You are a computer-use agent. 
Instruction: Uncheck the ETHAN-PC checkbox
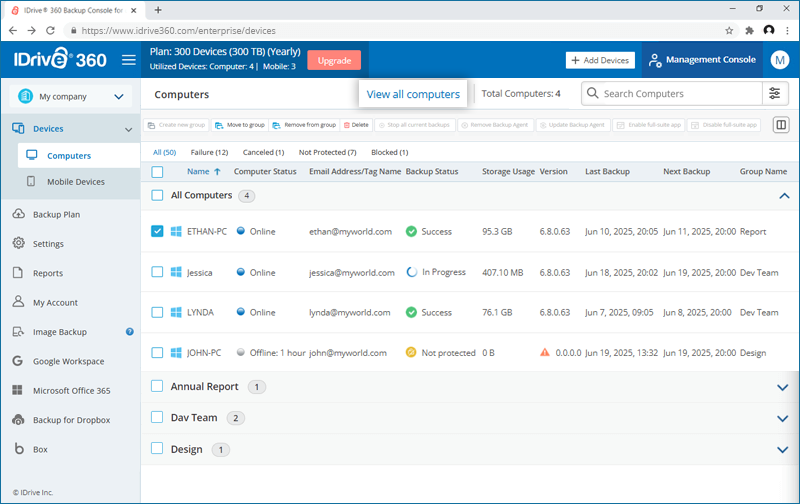pyautogui.click(x=157, y=231)
